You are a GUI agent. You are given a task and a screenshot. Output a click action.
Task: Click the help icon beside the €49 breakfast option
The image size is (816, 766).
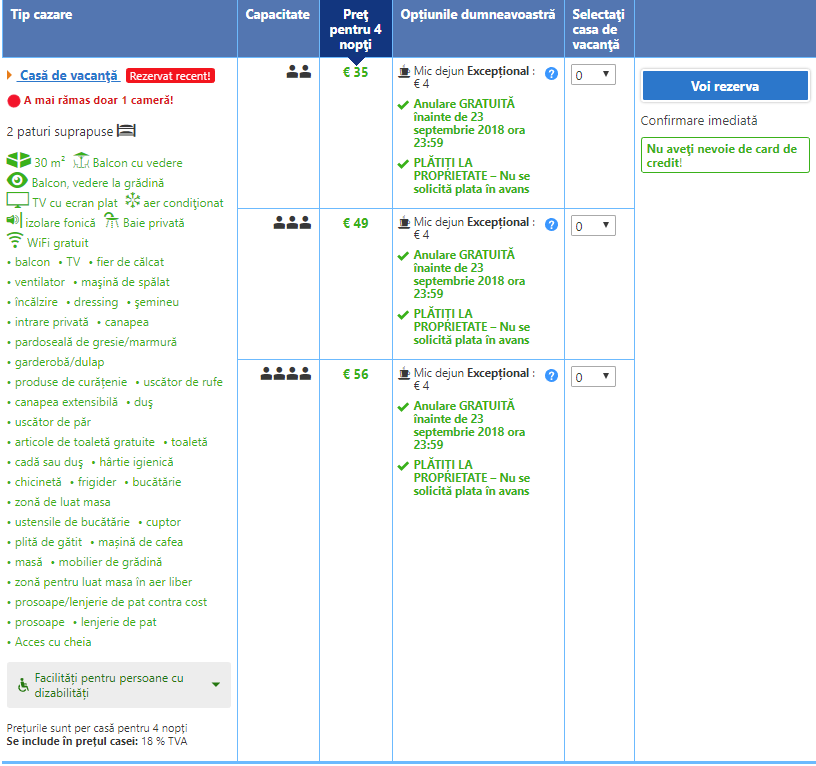551,225
